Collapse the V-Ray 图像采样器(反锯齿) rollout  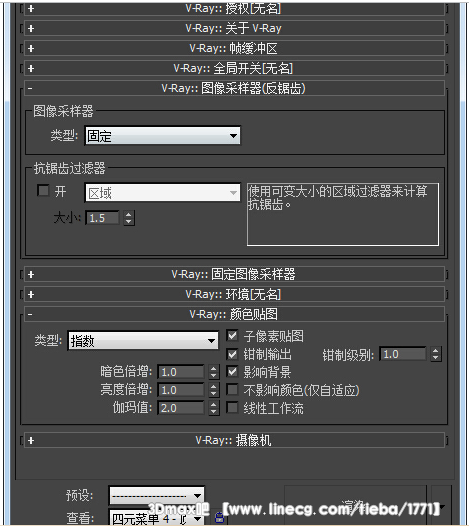(x=234, y=89)
